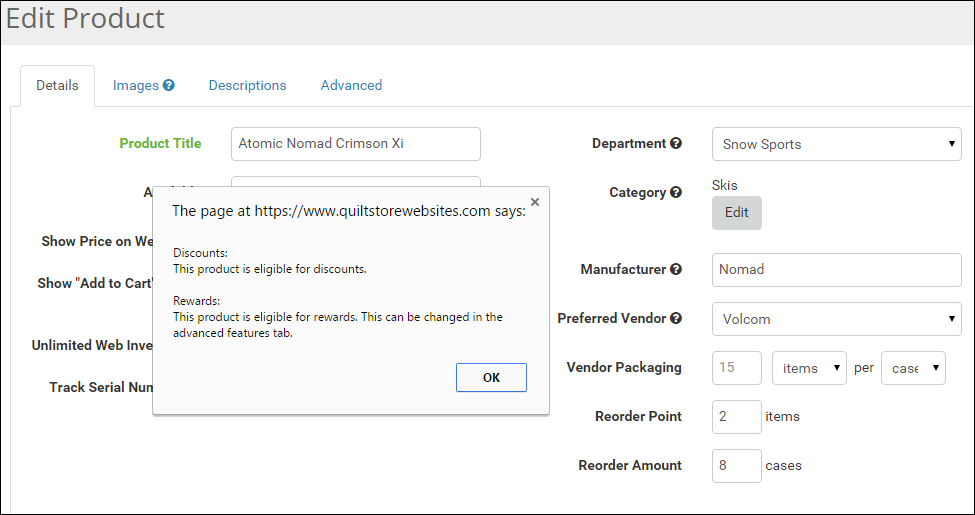Switch to the Descriptions tab
975x515 pixels.
click(x=247, y=85)
